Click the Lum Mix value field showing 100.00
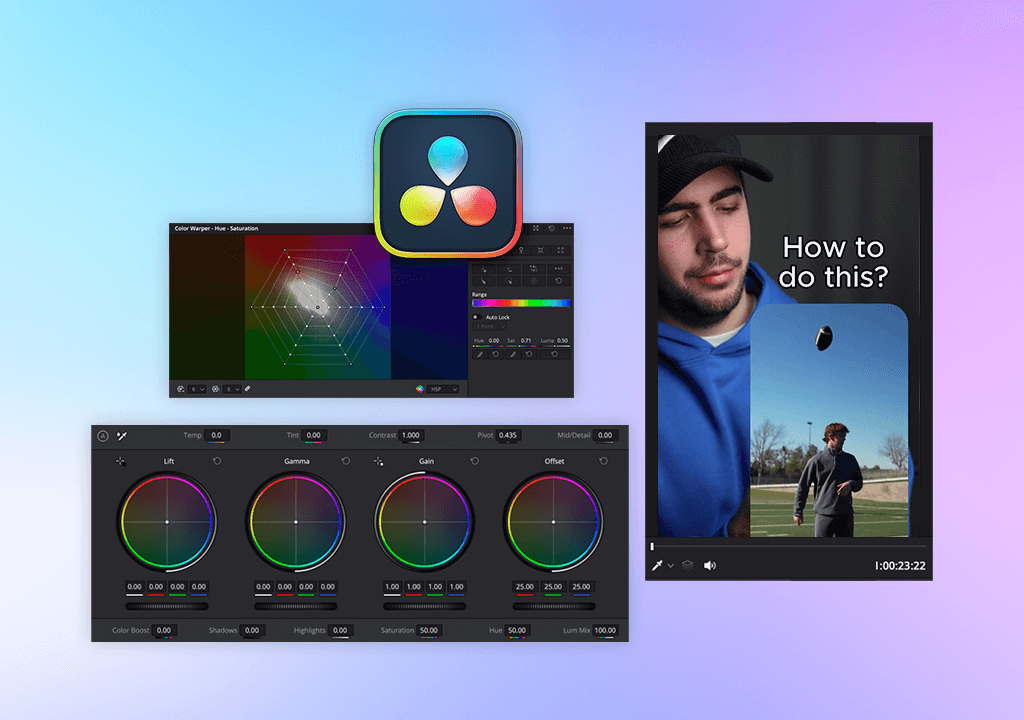Viewport: 1024px width, 720px height. [605, 630]
